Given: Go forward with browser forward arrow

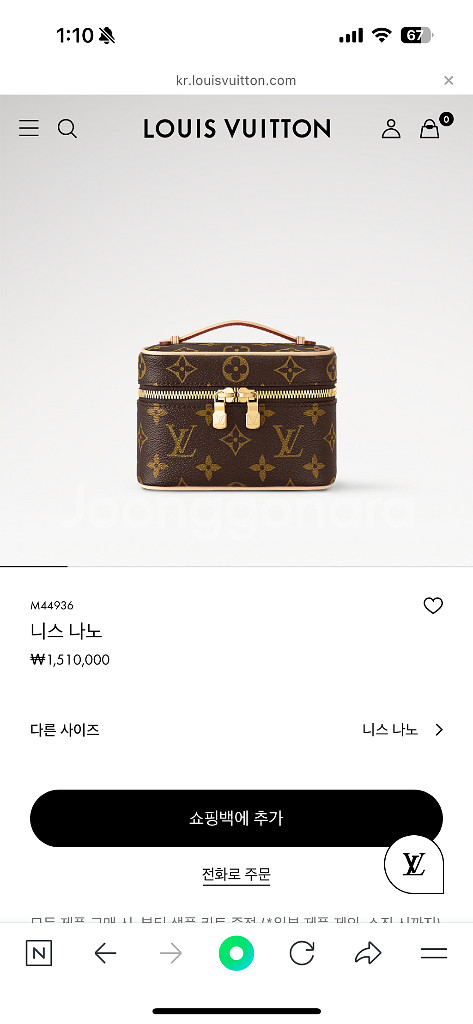Looking at the screenshot, I should pos(171,954).
